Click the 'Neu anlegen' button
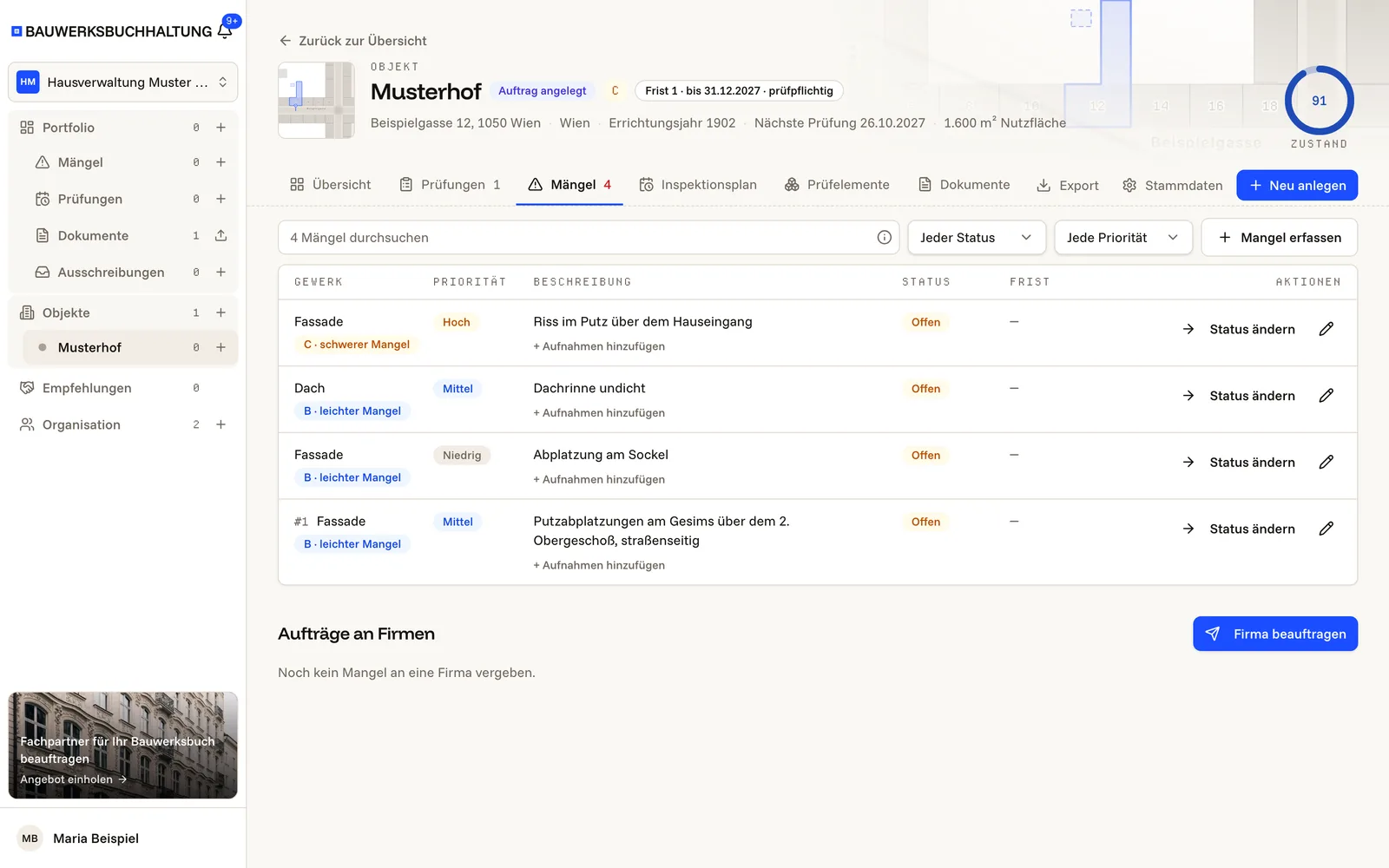The height and width of the screenshot is (868, 1389). [1297, 185]
